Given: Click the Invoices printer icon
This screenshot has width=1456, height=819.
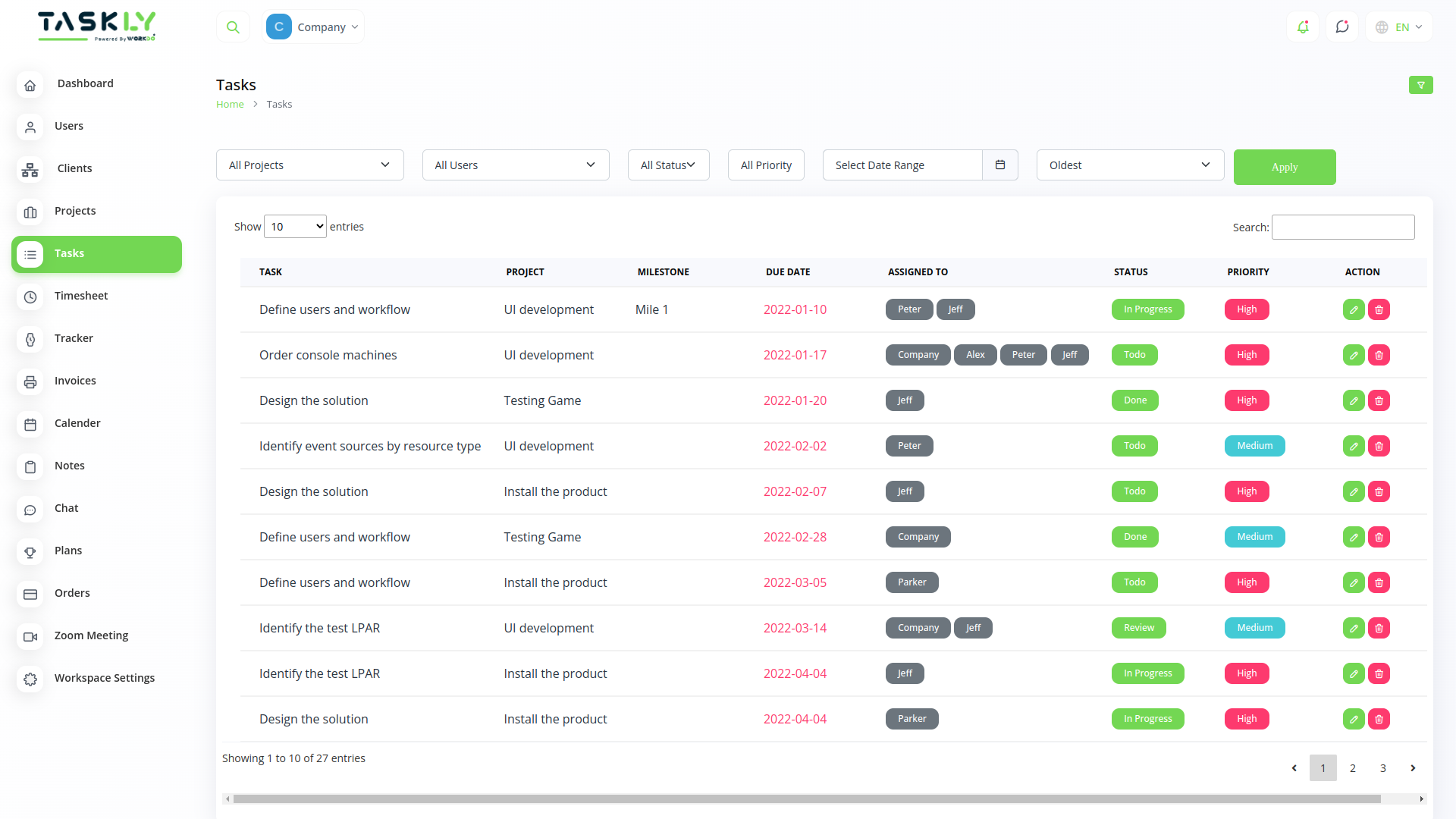Looking at the screenshot, I should (30, 382).
